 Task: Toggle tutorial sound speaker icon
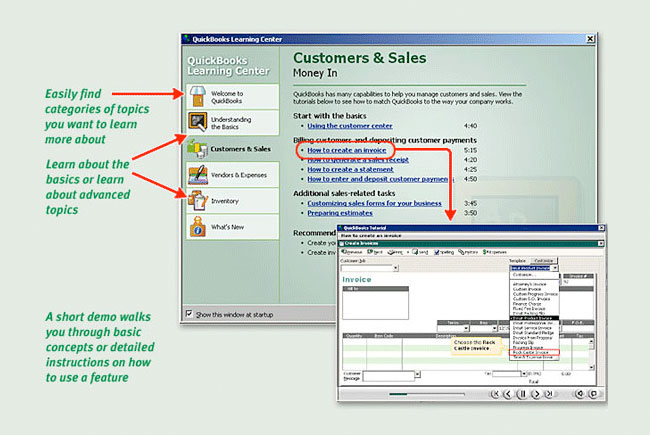point(580,394)
